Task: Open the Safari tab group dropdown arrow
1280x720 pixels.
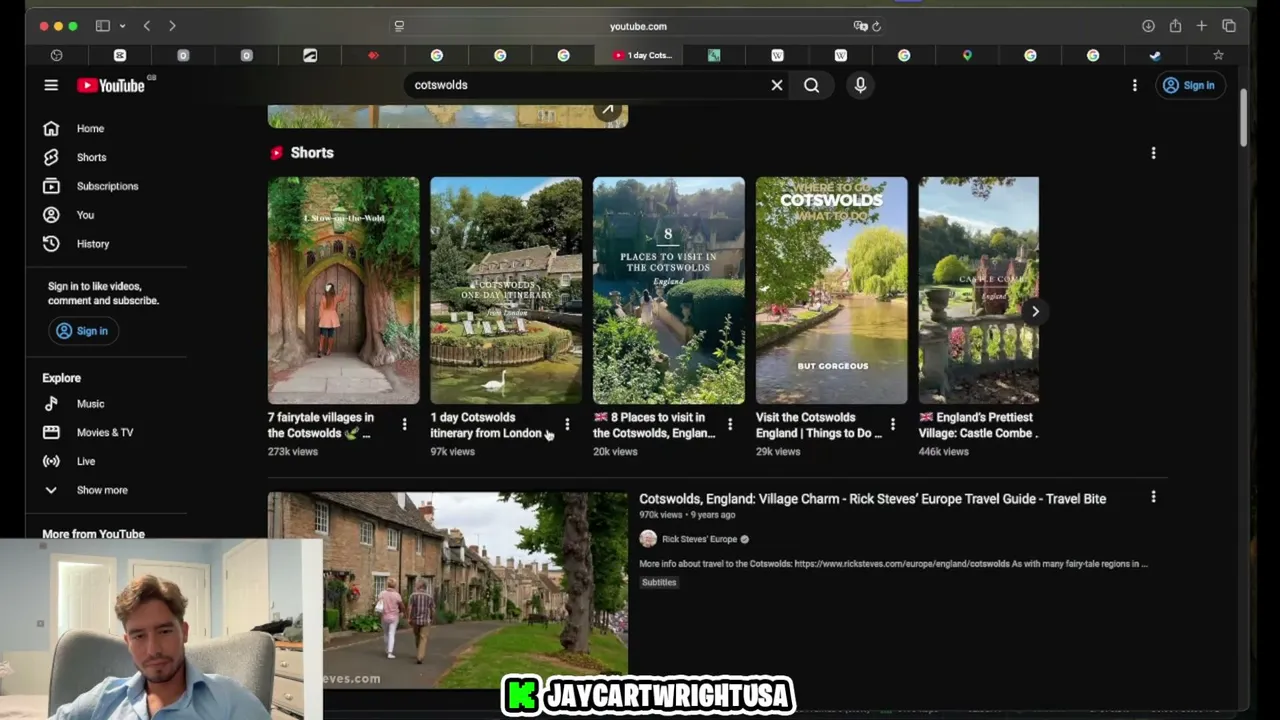Action: pos(122,26)
